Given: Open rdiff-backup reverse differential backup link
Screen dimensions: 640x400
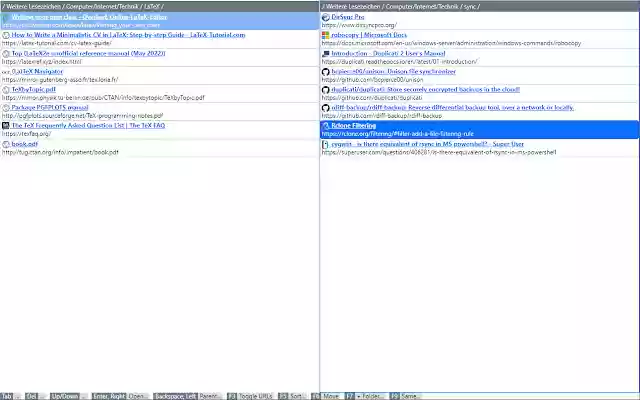Looking at the screenshot, I should [x=453, y=107].
